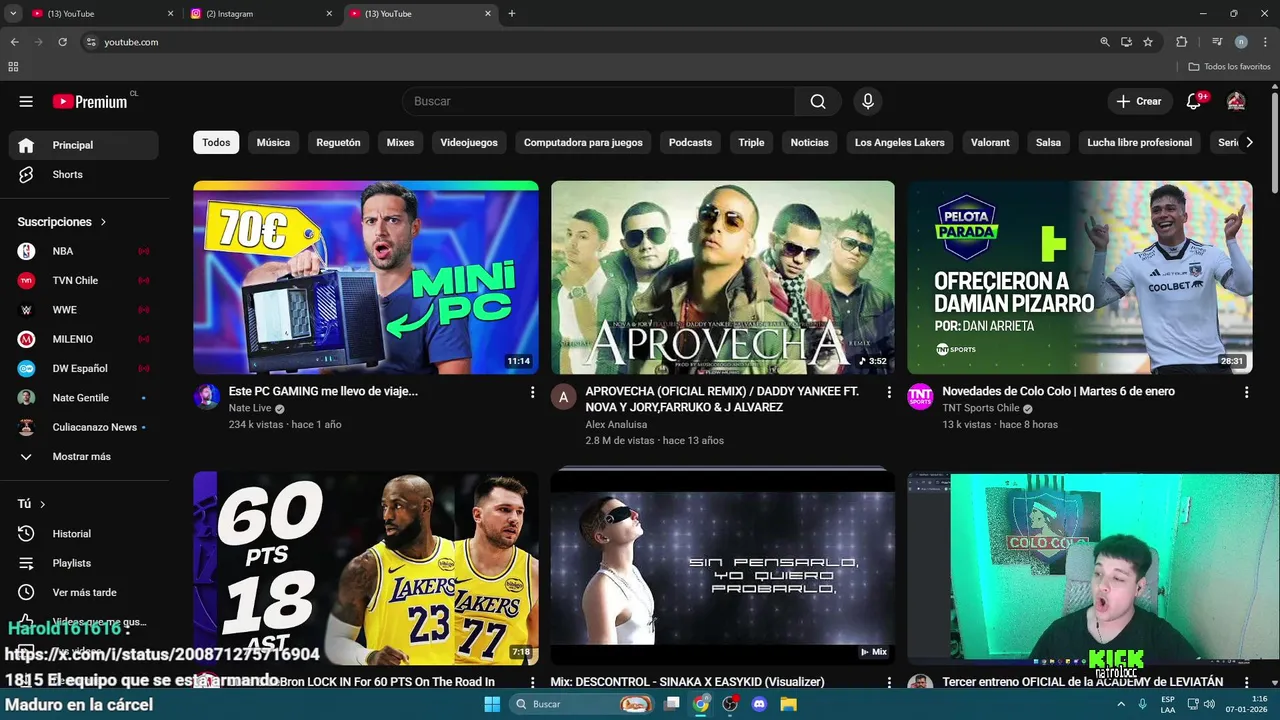Select Lucha libre profesional chip
The width and height of the screenshot is (1280, 720).
pyautogui.click(x=1139, y=142)
